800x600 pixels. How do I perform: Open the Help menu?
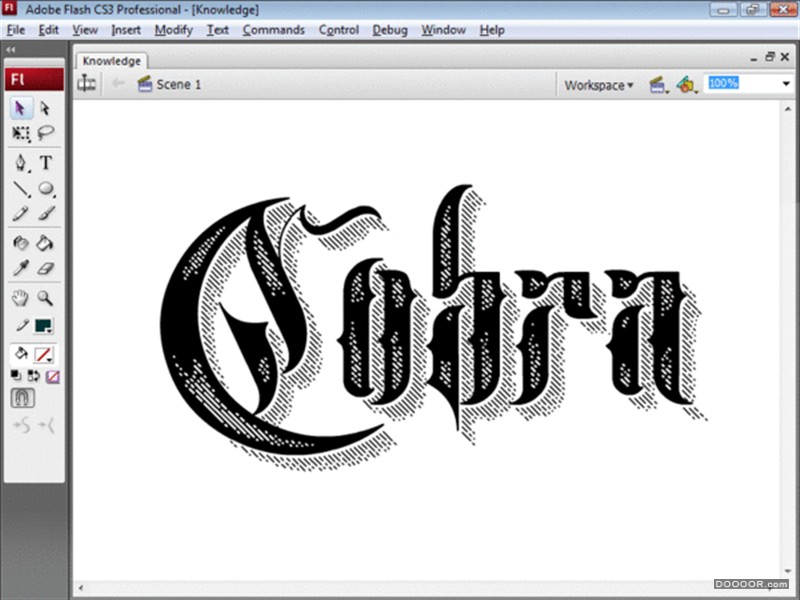(x=492, y=30)
